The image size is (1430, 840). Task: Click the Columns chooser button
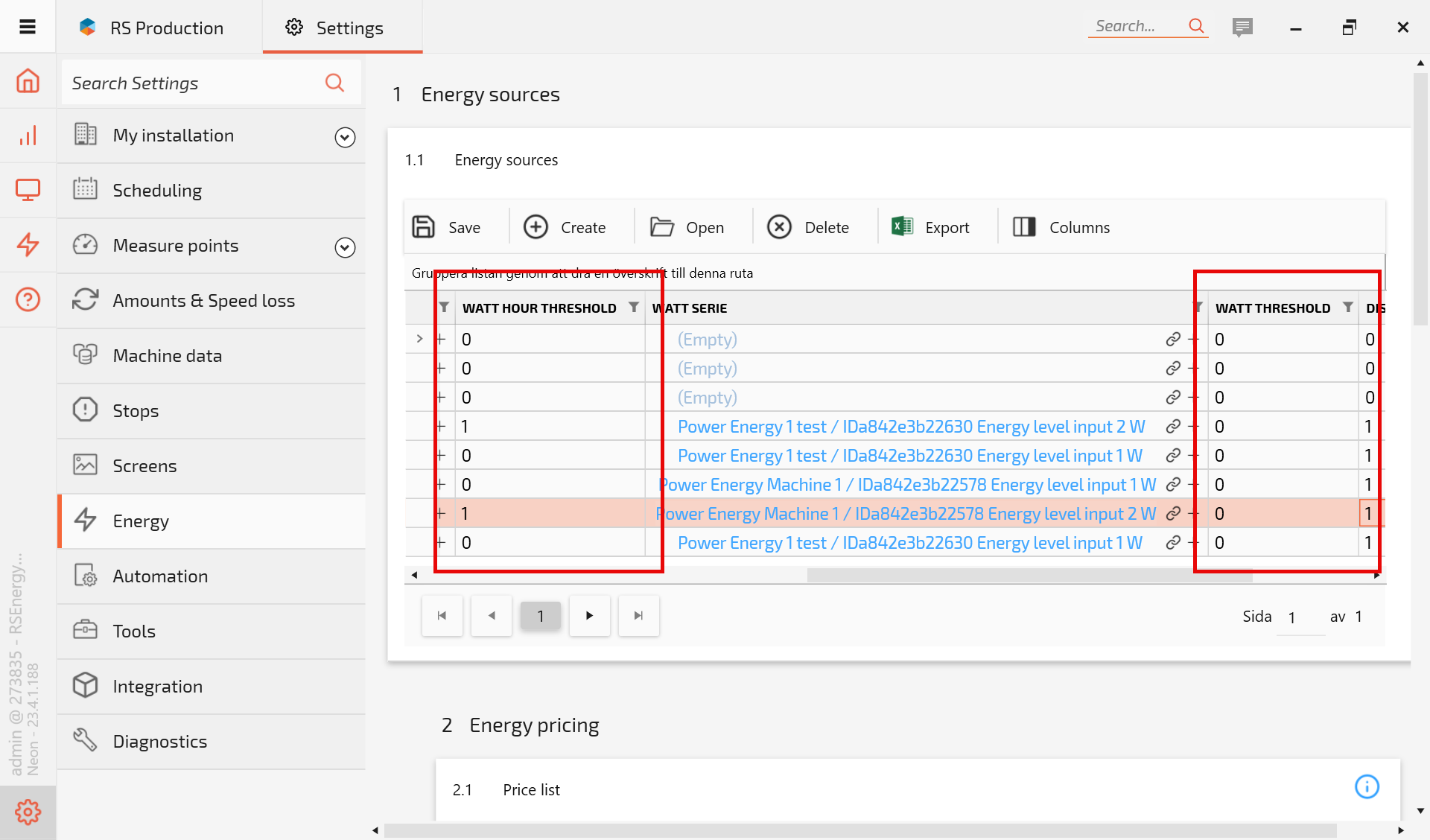coord(1061,226)
